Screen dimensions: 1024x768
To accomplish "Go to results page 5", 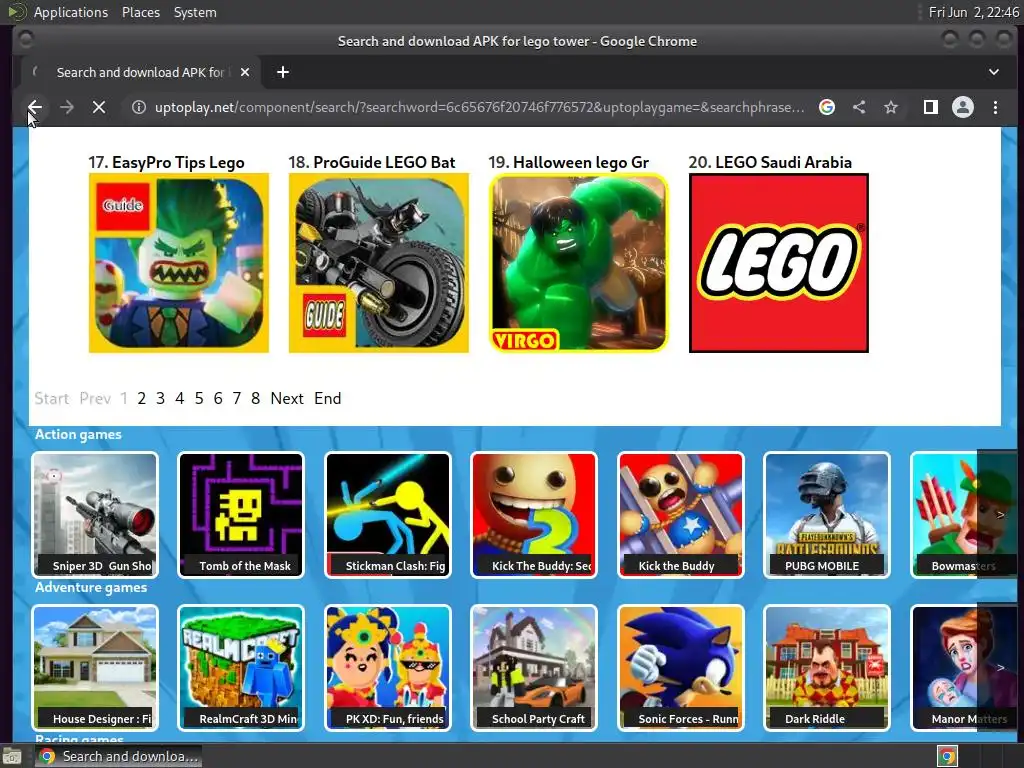I will [x=199, y=398].
